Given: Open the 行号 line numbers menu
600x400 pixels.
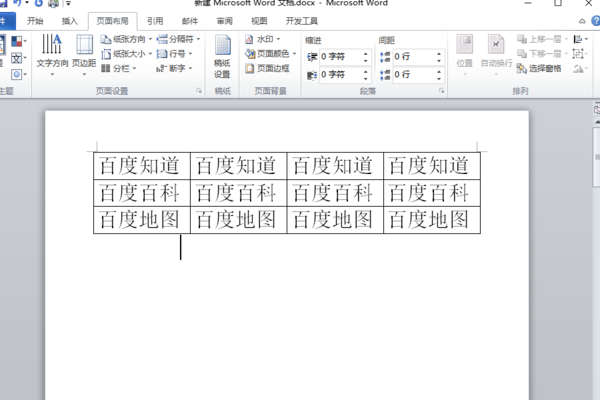Looking at the screenshot, I should coord(174,54).
